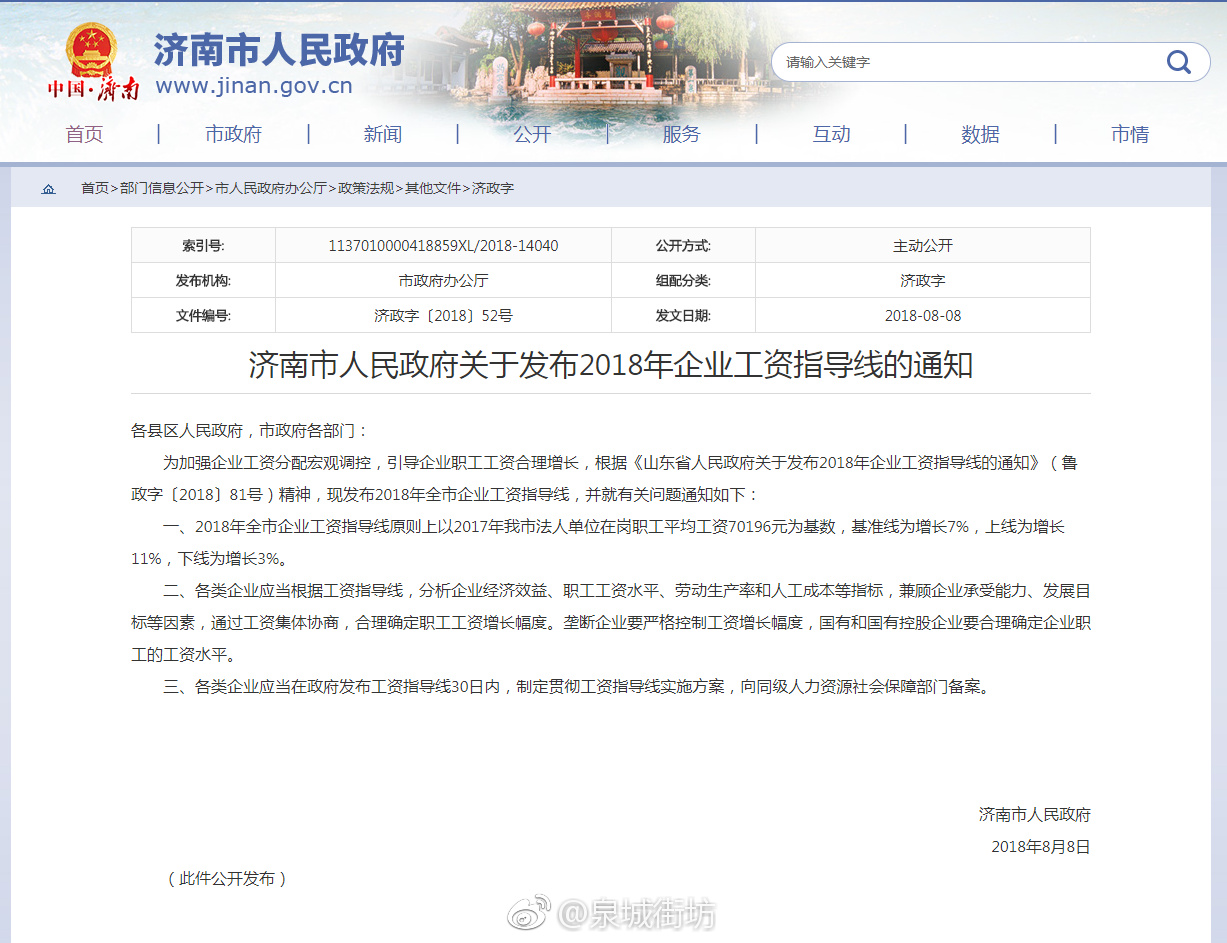Viewport: 1227px width, 943px height.
Task: Click the home icon in the breadcrumb bar
Action: (48, 188)
